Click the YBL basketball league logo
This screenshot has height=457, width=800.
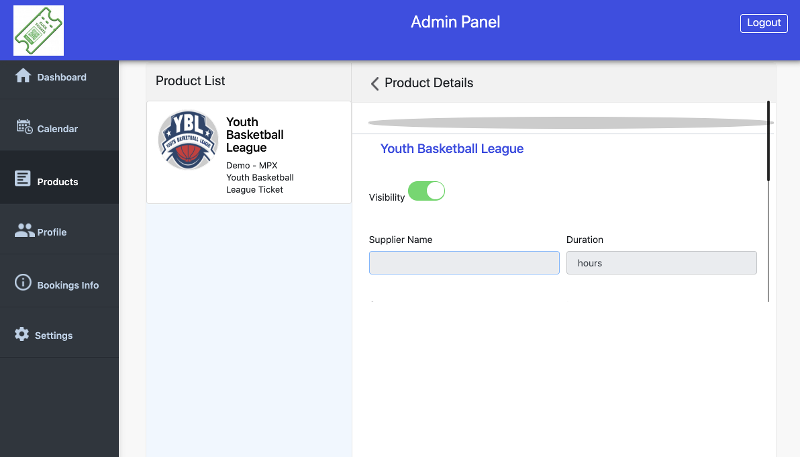coord(188,140)
